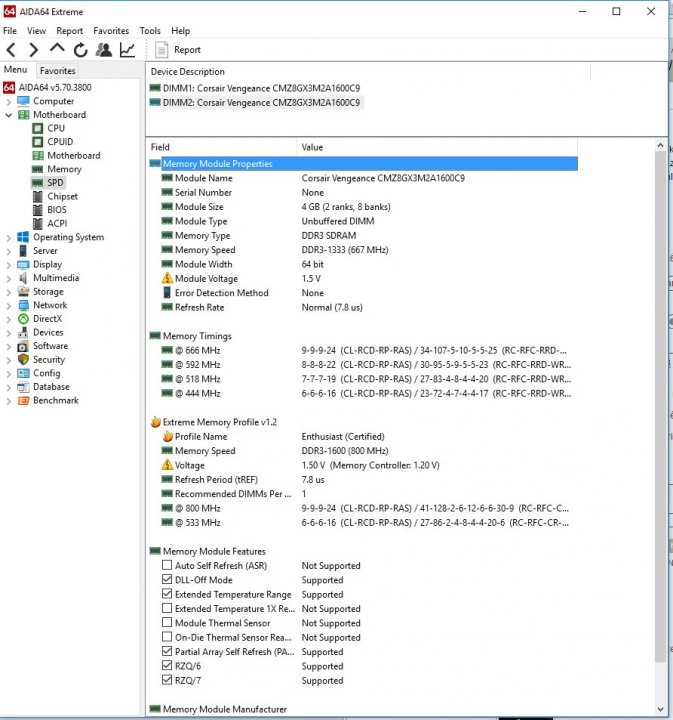Viewport: 673px width, 720px height.
Task: Open the View menu
Action: pos(36,31)
